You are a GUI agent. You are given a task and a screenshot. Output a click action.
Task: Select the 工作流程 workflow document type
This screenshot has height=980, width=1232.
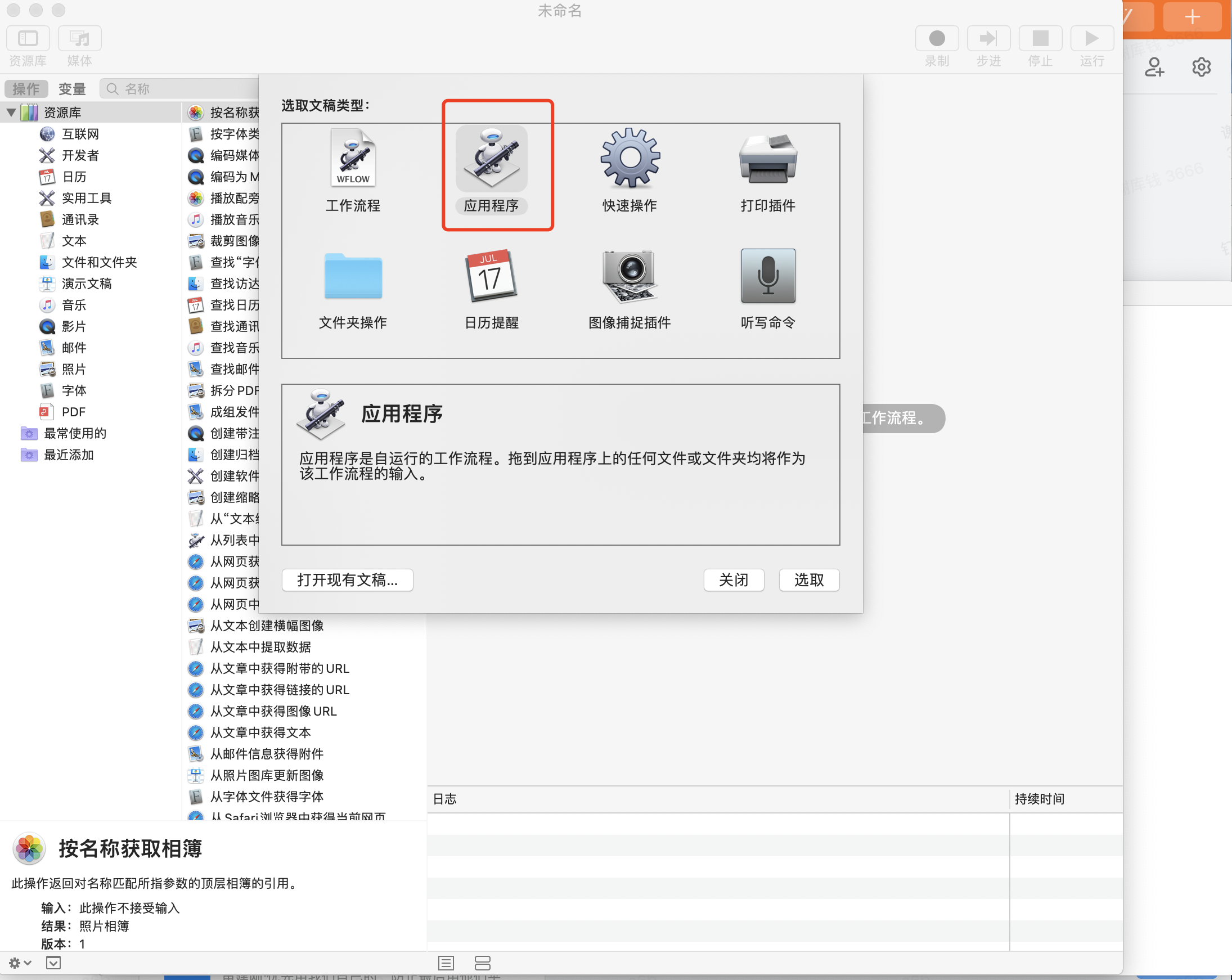pyautogui.click(x=353, y=170)
